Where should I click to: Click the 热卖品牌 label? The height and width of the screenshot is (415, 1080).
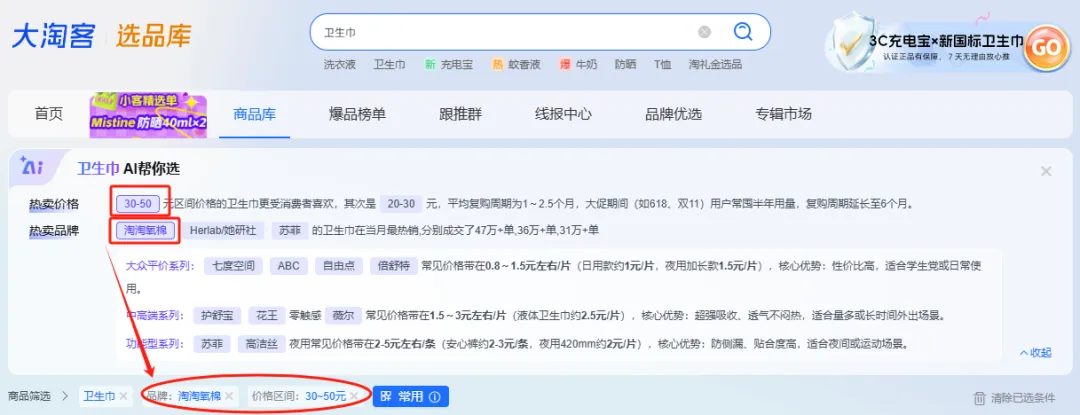[x=54, y=231]
